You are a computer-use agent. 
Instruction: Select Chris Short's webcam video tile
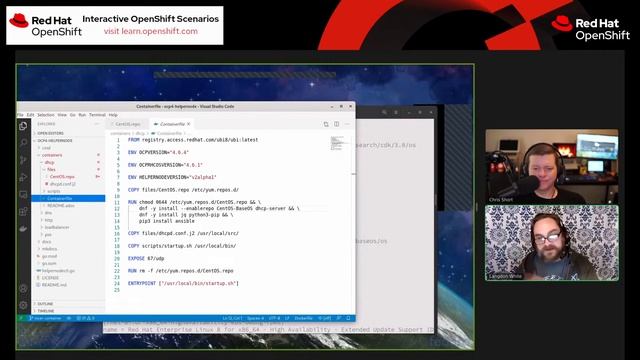coord(552,167)
